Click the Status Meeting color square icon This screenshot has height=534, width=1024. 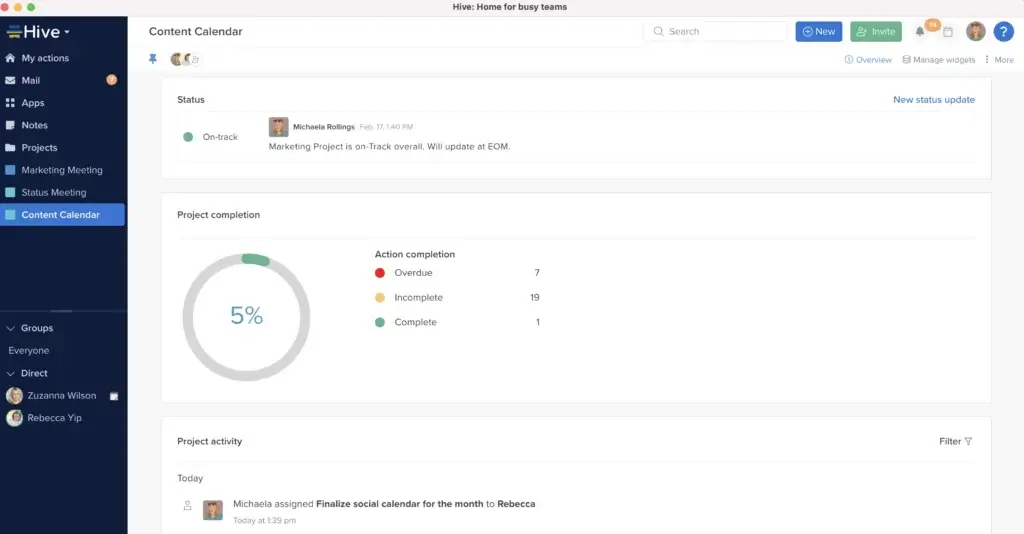[x=10, y=192]
